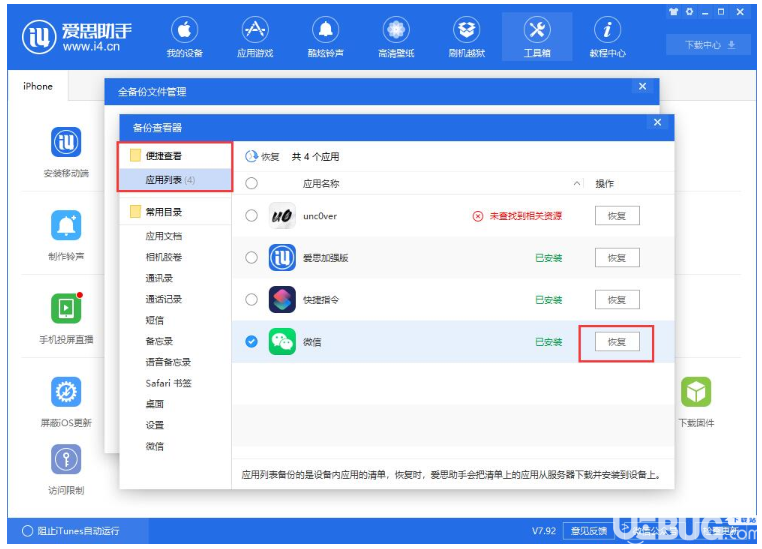Image resolution: width=762 pixels, height=549 pixels.
Task: Click the 操作 column header
Action: point(604,184)
